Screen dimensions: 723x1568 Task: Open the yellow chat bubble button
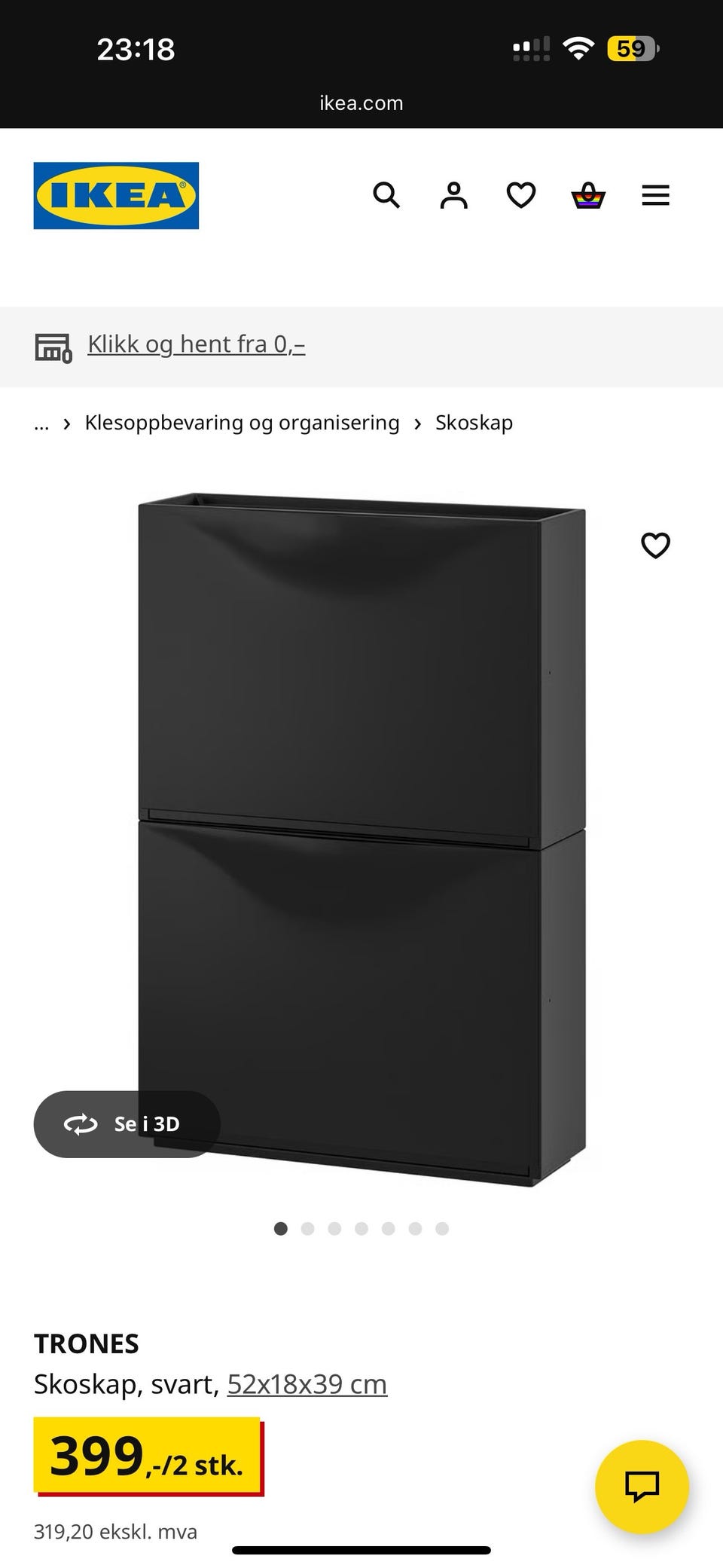coord(642,1487)
